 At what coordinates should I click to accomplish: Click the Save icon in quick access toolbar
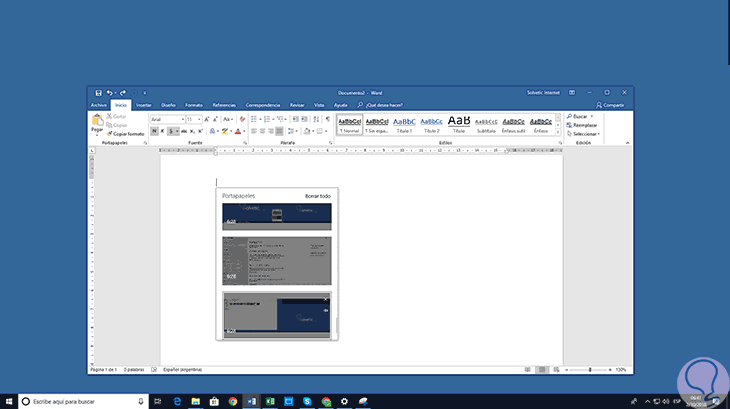(98, 93)
